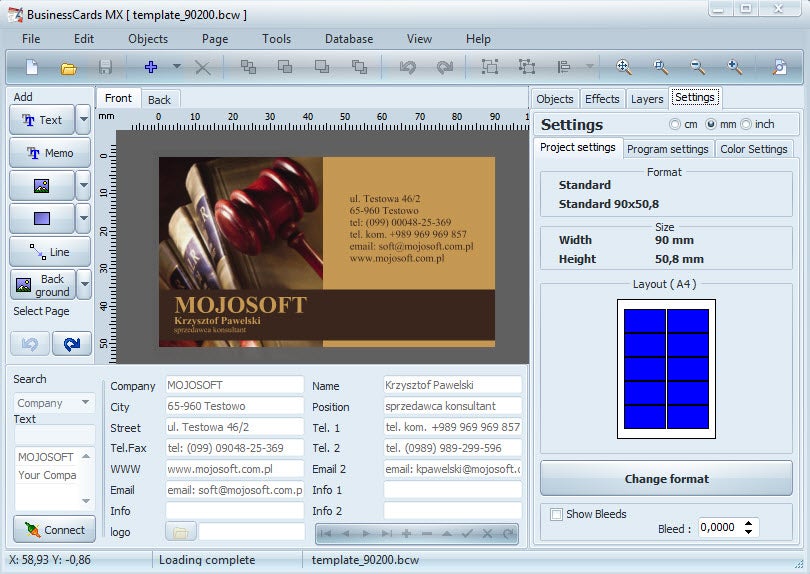This screenshot has width=810, height=574.
Task: Browse for logo with folder button
Action: click(180, 532)
